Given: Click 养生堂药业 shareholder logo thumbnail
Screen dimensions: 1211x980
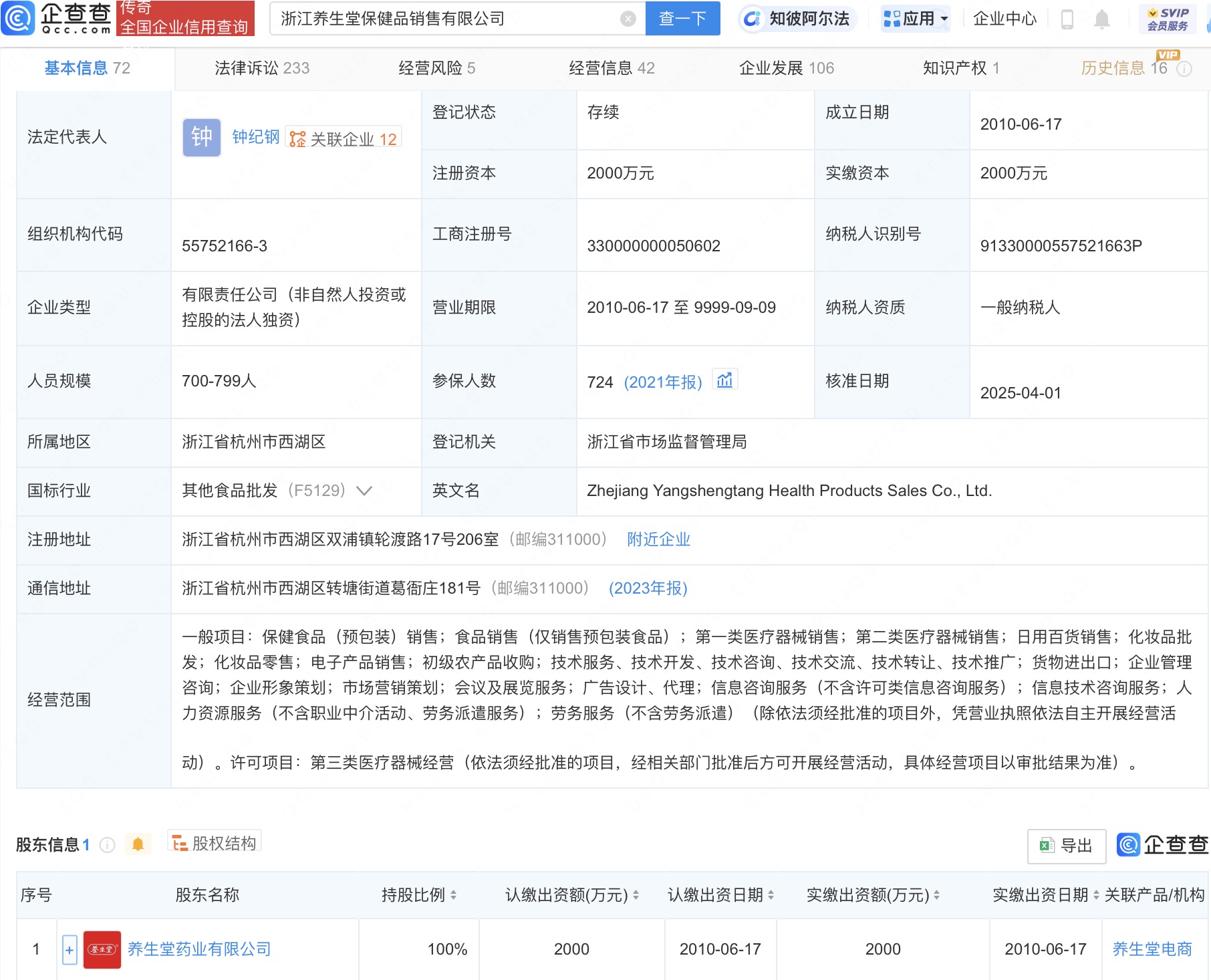Looking at the screenshot, I should 102,949.
